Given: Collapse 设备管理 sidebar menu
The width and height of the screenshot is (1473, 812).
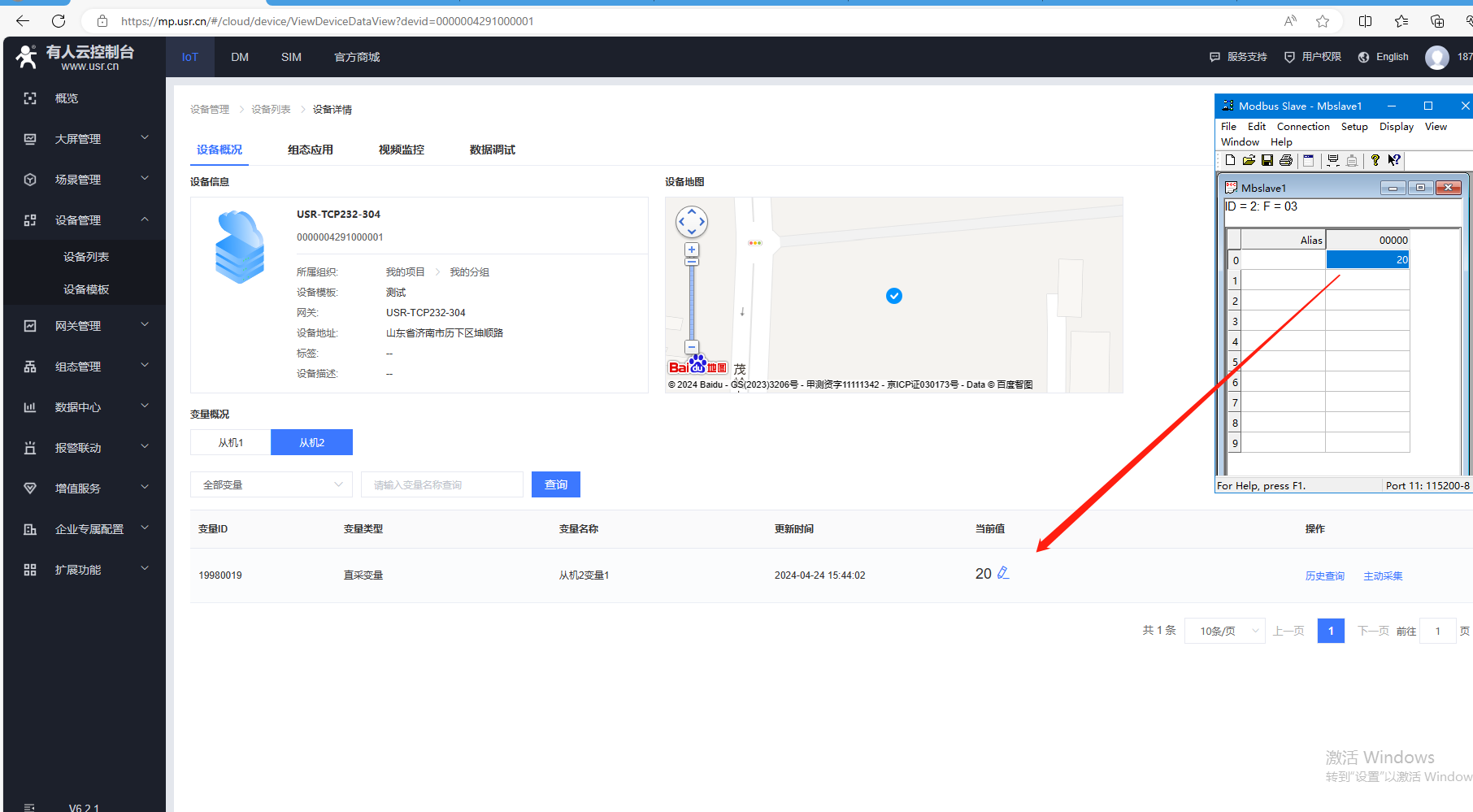Looking at the screenshot, I should click(x=85, y=220).
